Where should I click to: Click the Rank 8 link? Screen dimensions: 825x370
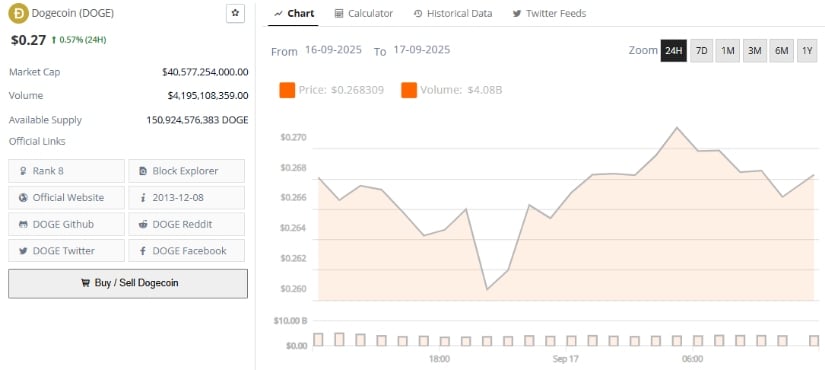66,171
